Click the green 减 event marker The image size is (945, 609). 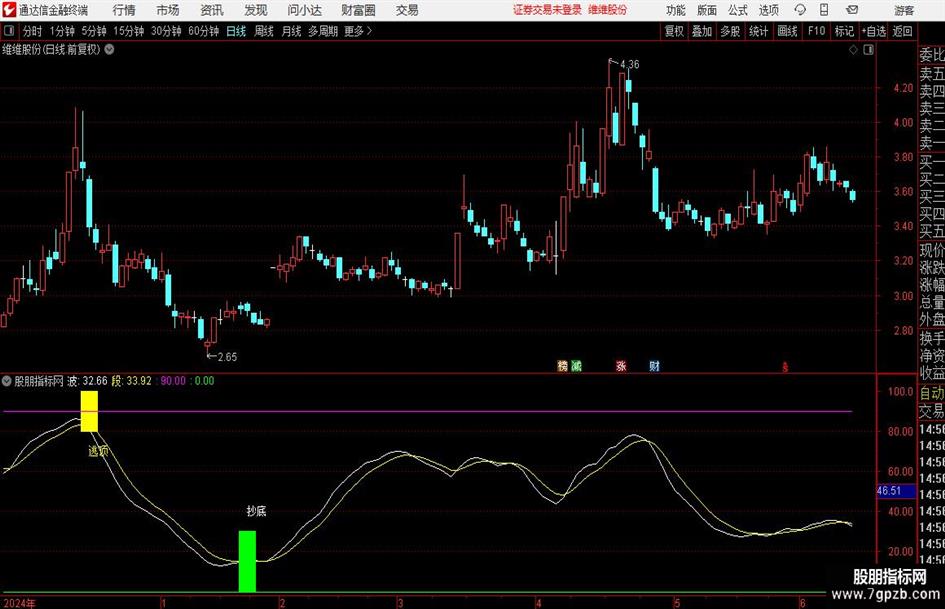(x=576, y=365)
